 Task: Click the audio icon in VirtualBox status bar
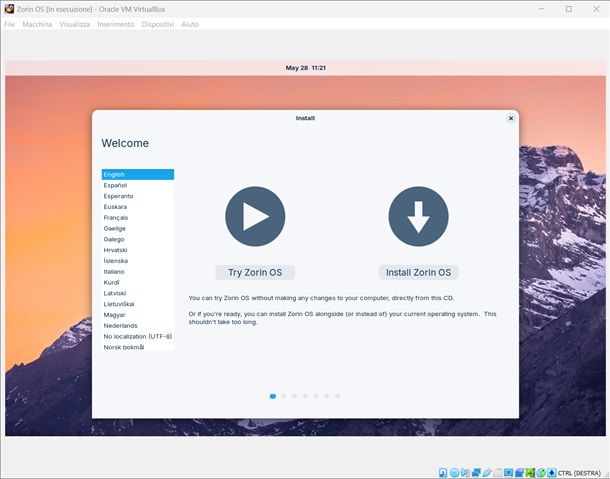coord(465,473)
